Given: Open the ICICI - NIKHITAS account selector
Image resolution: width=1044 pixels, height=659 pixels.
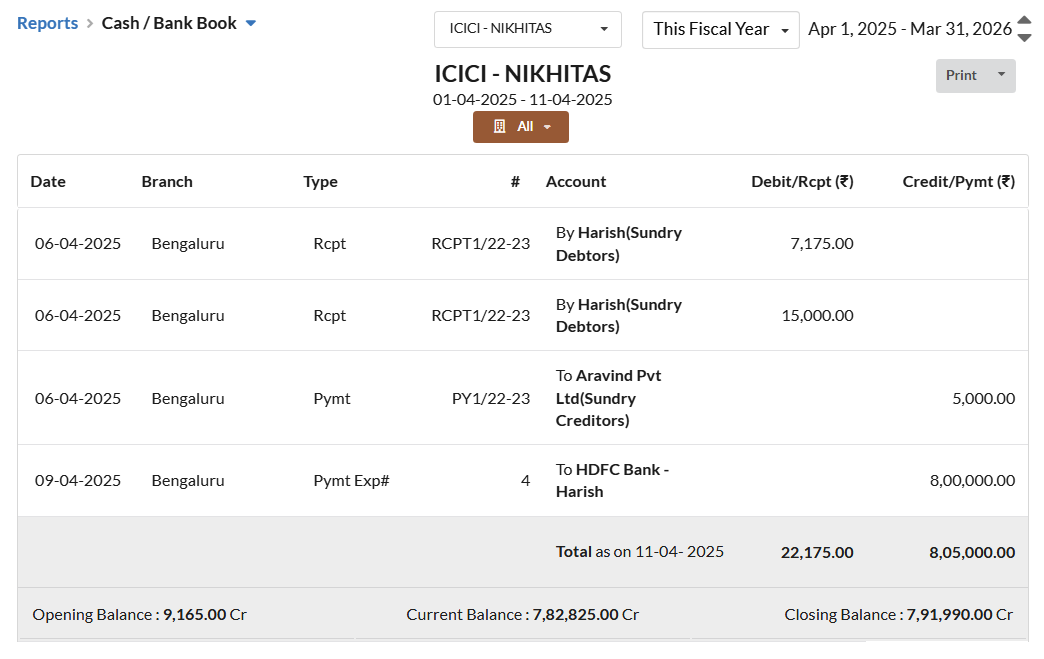Looking at the screenshot, I should [x=527, y=29].
